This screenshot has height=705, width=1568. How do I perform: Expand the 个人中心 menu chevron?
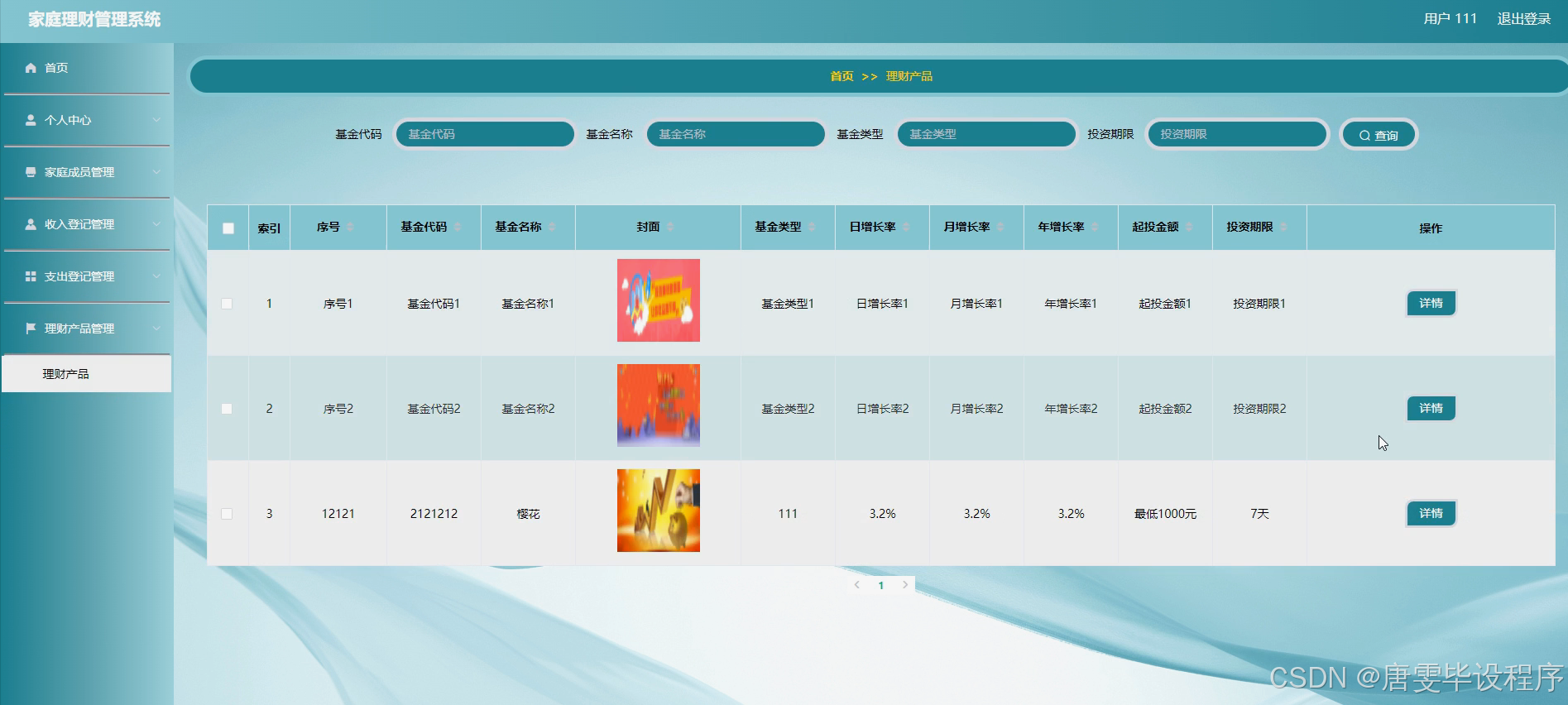click(156, 120)
